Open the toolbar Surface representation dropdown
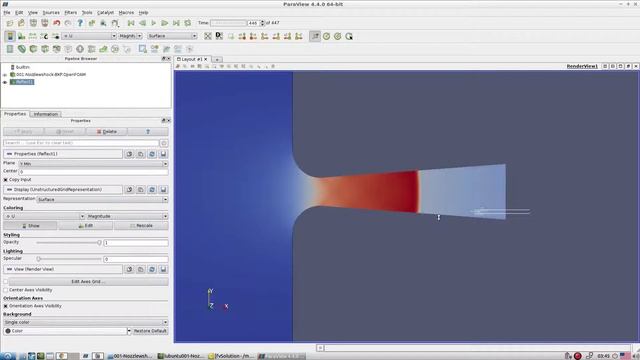 (x=172, y=36)
